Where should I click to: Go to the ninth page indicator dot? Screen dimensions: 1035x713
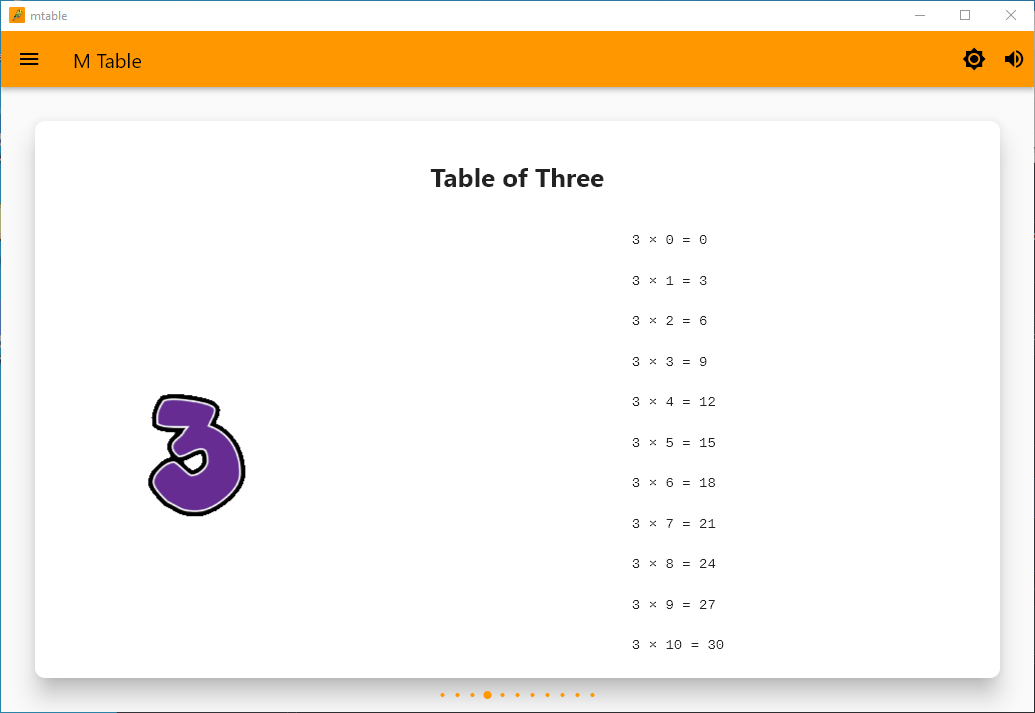[562, 695]
